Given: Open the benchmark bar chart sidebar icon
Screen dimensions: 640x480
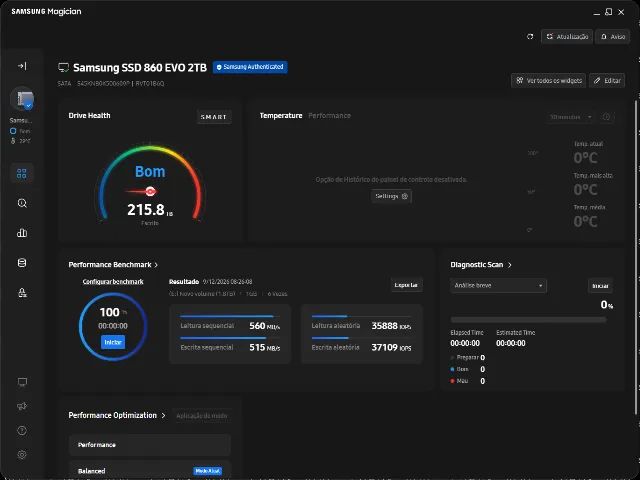Looking at the screenshot, I should (22, 233).
